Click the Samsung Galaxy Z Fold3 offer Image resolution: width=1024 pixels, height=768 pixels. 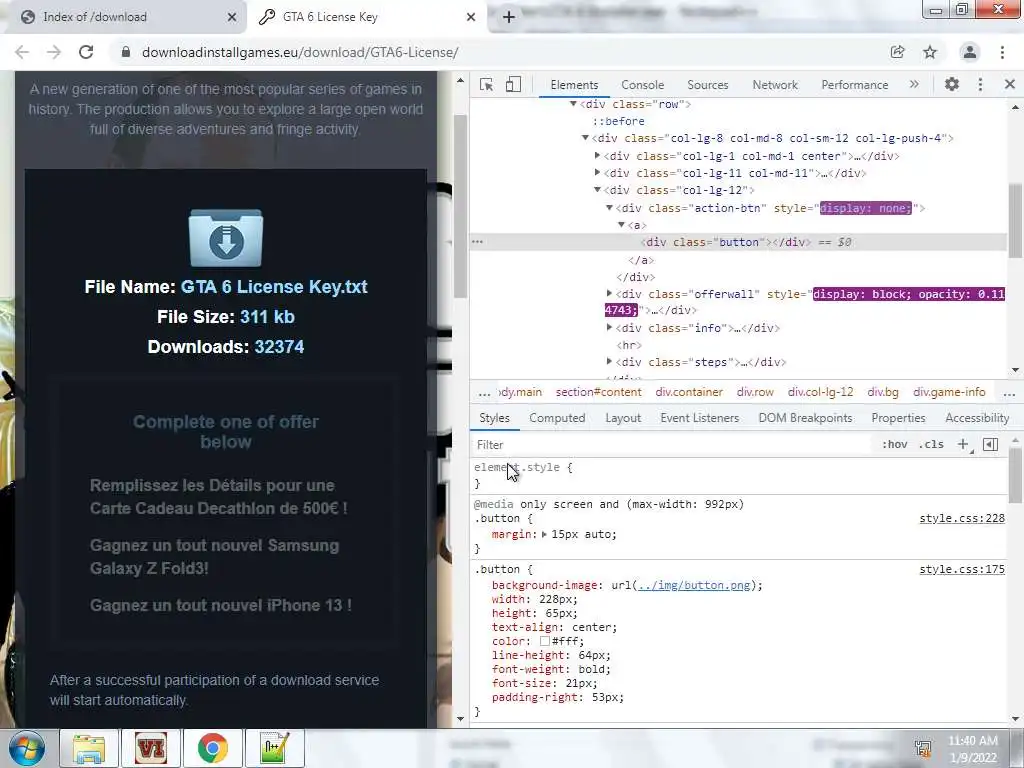pyautogui.click(x=215, y=556)
